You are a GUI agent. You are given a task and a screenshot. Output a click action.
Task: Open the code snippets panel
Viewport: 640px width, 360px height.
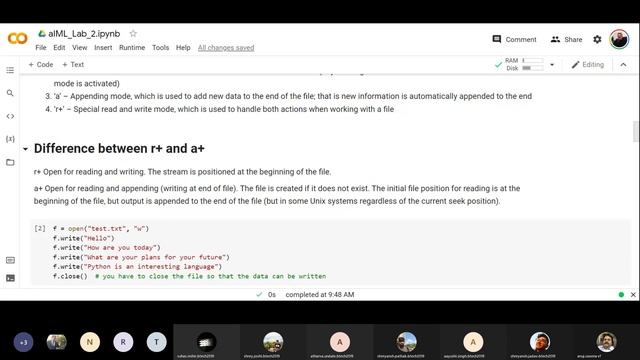click(x=10, y=116)
